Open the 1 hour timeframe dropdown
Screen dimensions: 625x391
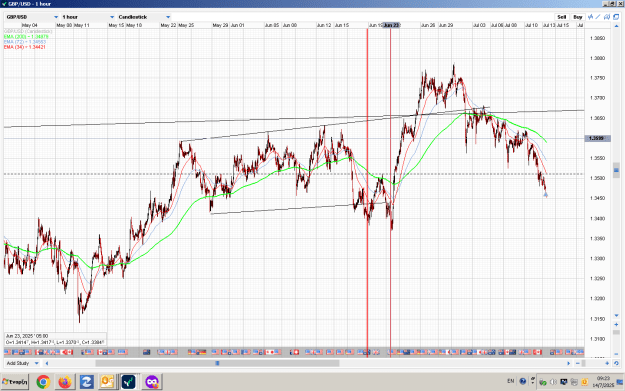click(88, 17)
